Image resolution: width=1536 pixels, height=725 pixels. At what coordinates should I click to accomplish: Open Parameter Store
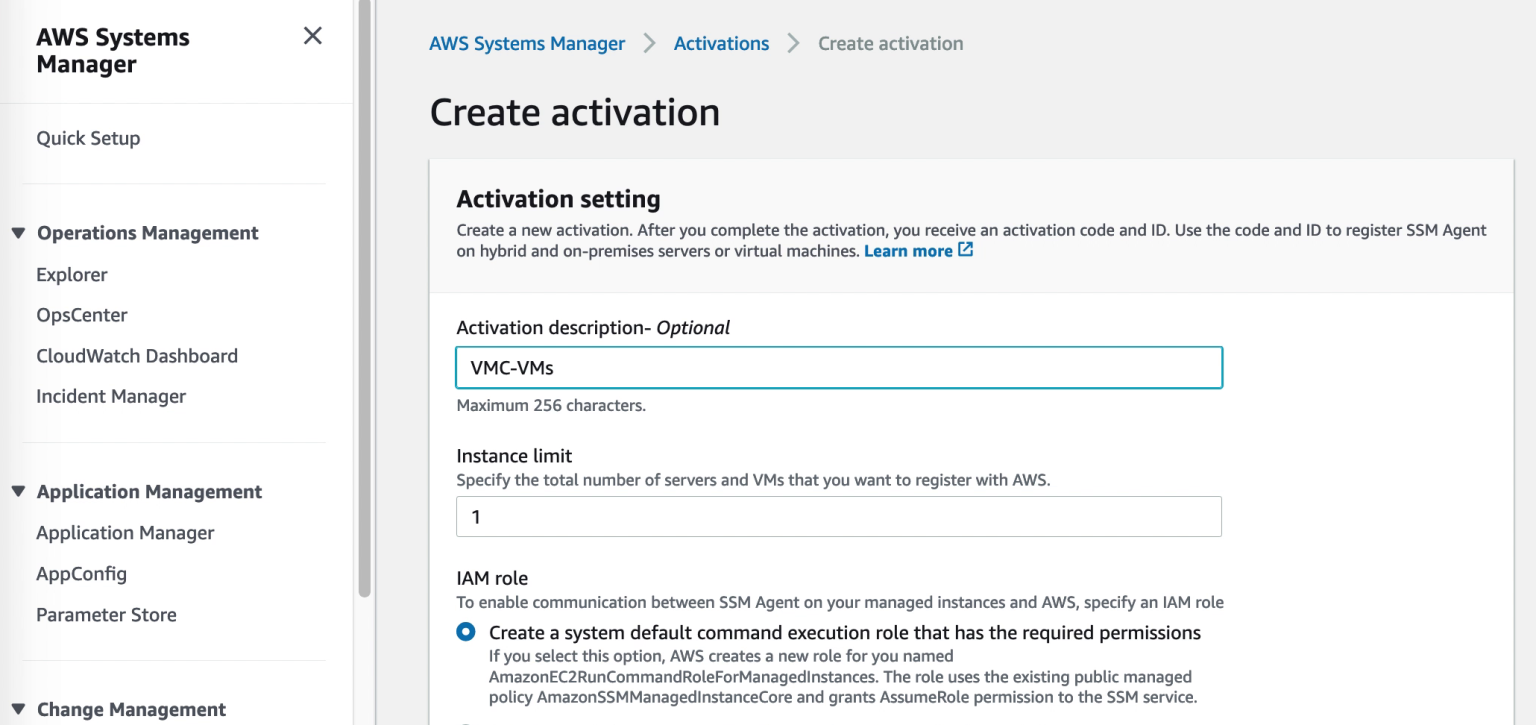106,615
